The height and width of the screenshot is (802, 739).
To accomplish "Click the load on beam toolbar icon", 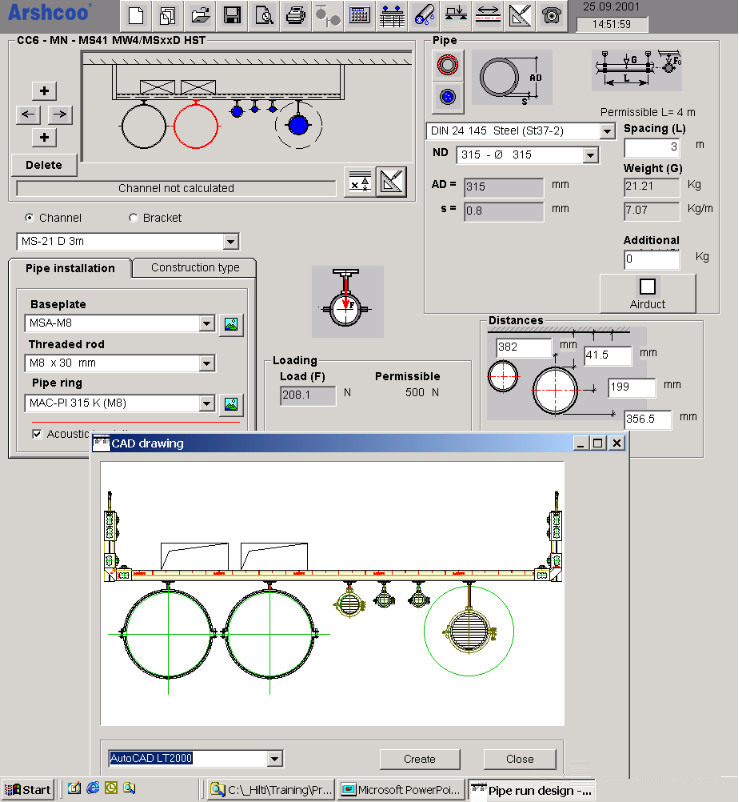I will coord(456,14).
